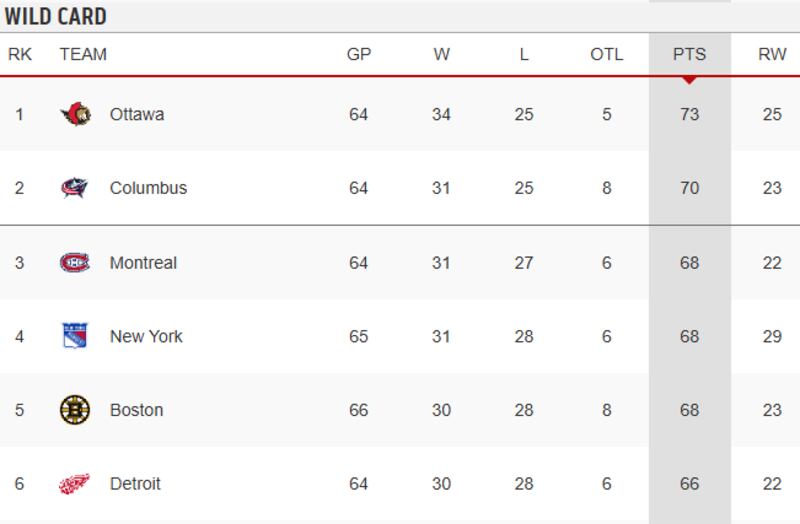Sort table by W column header
The image size is (800, 524).
pos(441,55)
